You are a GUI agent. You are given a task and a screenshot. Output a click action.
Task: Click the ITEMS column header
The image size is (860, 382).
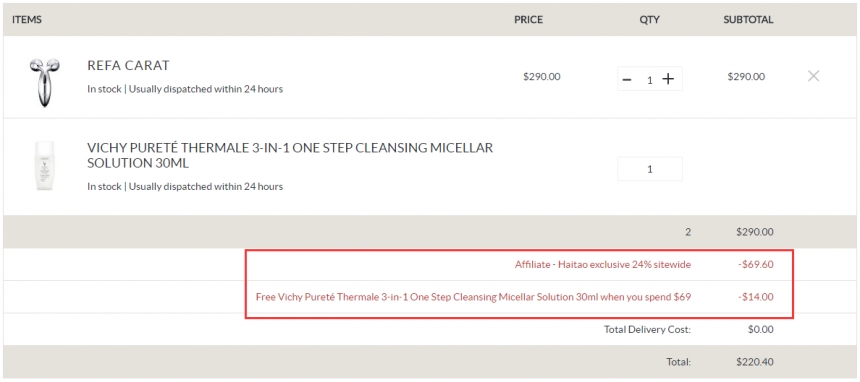coord(27,20)
